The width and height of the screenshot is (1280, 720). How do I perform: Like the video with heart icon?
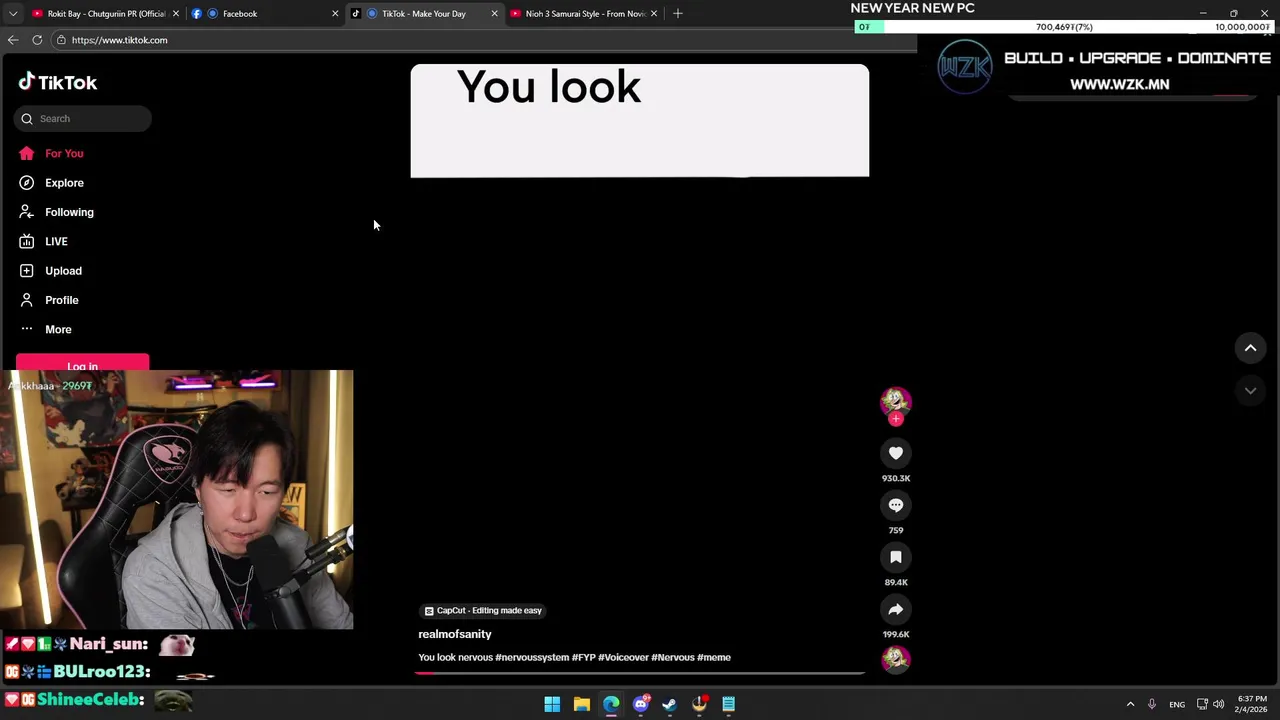coord(896,453)
